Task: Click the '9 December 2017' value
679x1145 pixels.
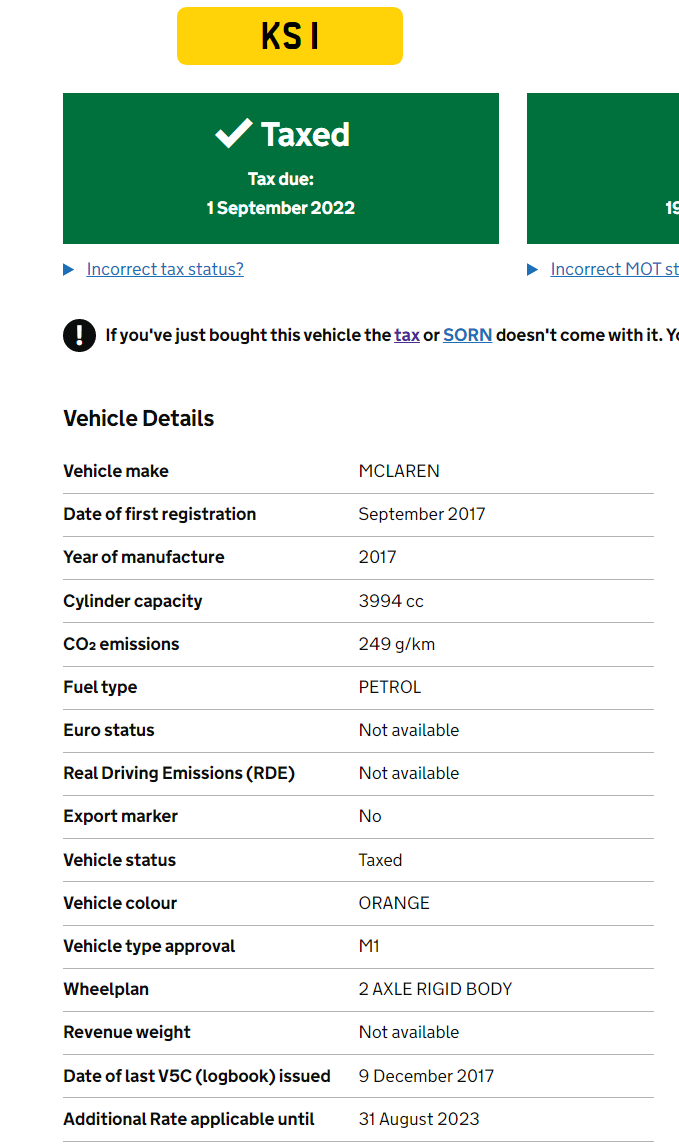Action: [426, 1076]
